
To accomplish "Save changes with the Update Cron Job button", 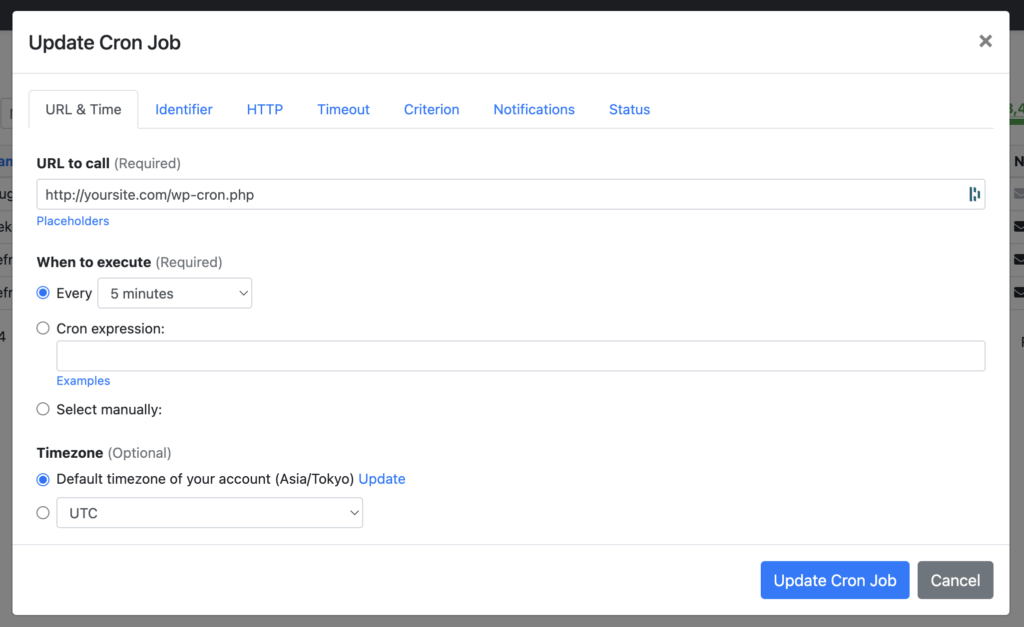I will [x=834, y=580].
